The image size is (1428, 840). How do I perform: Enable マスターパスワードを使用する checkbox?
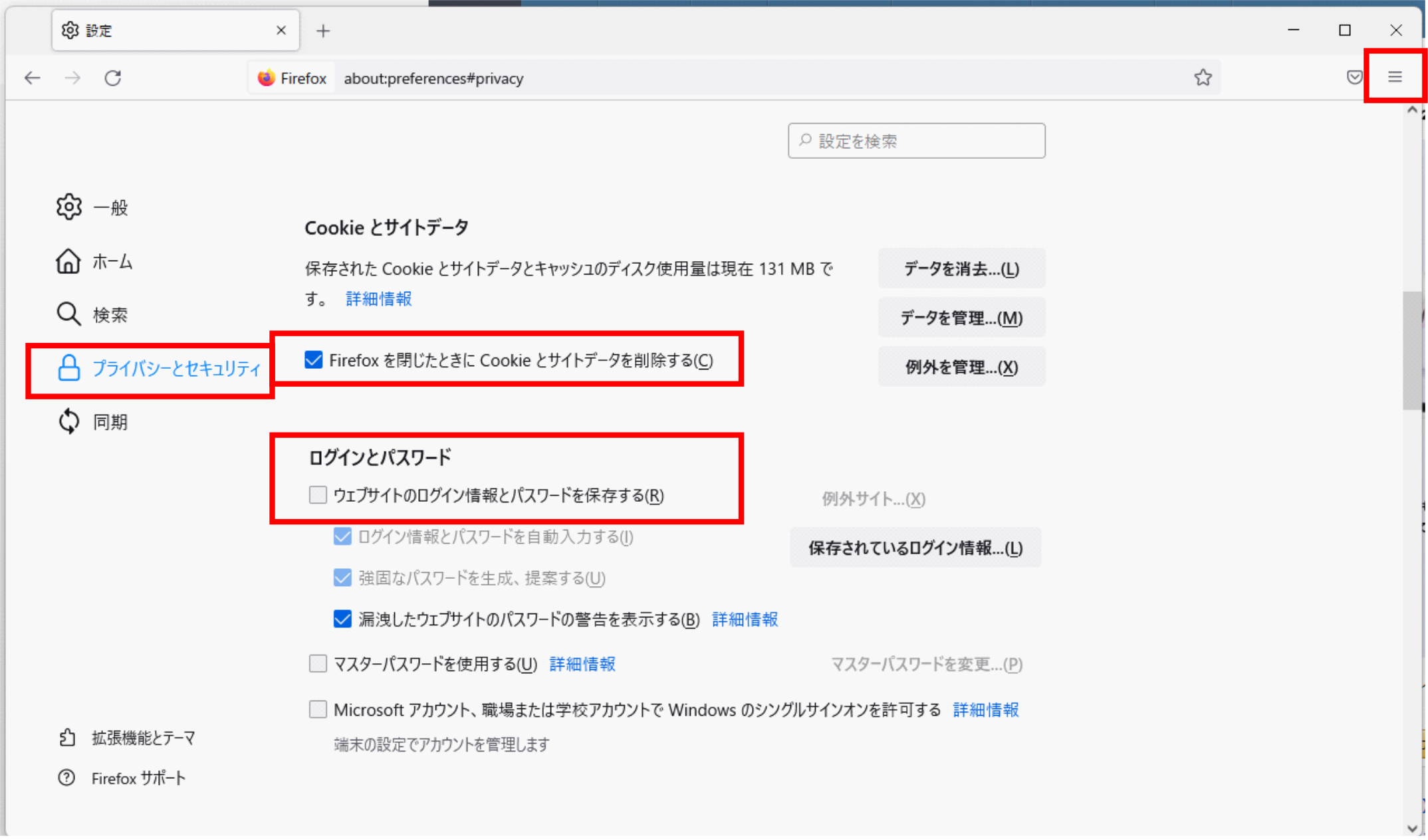pyautogui.click(x=318, y=663)
